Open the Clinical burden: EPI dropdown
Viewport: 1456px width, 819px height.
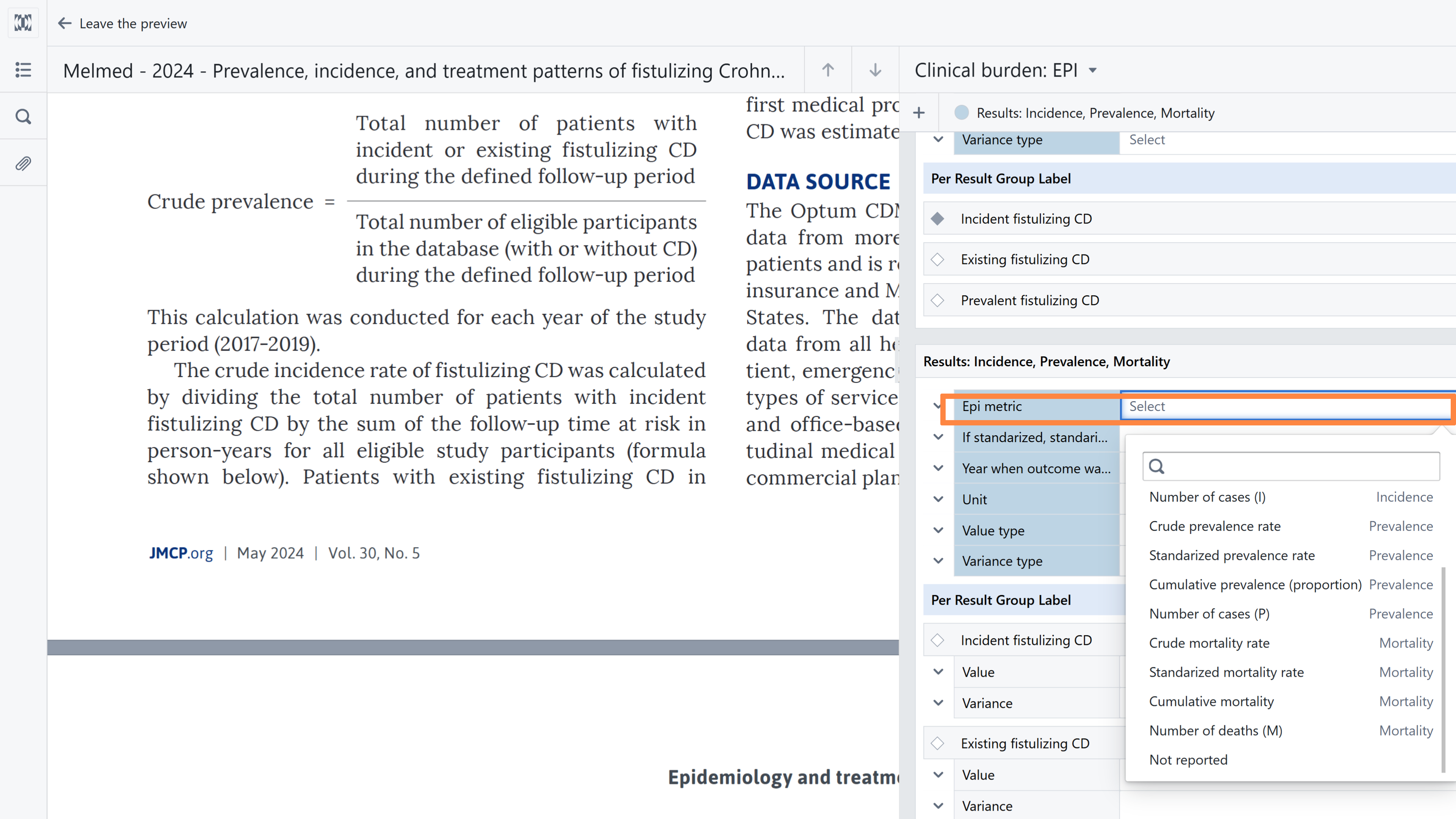pos(1006,70)
